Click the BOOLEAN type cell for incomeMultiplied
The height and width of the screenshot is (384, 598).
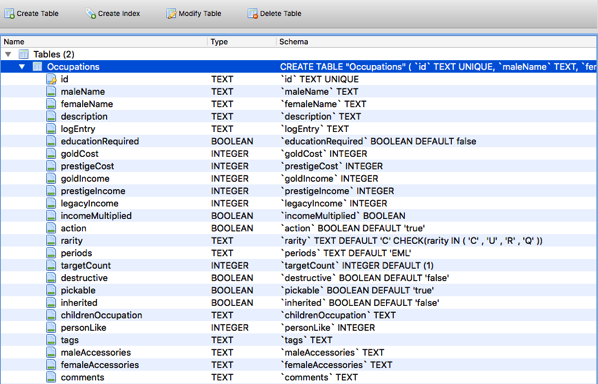coord(232,216)
